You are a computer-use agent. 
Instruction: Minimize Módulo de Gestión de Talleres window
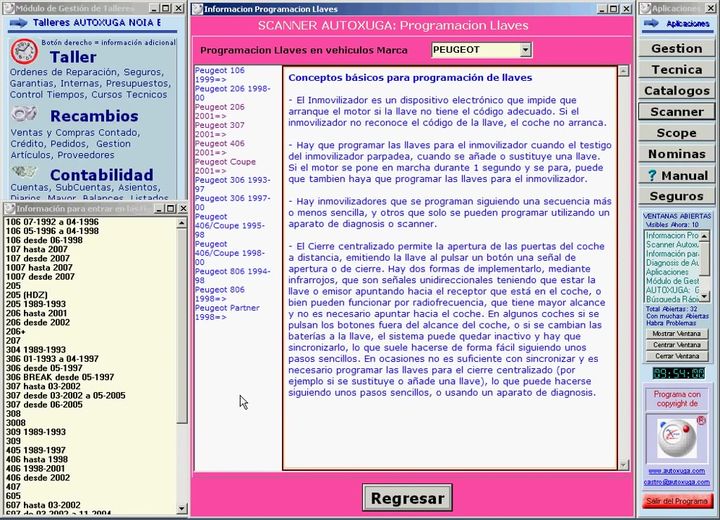point(155,9)
